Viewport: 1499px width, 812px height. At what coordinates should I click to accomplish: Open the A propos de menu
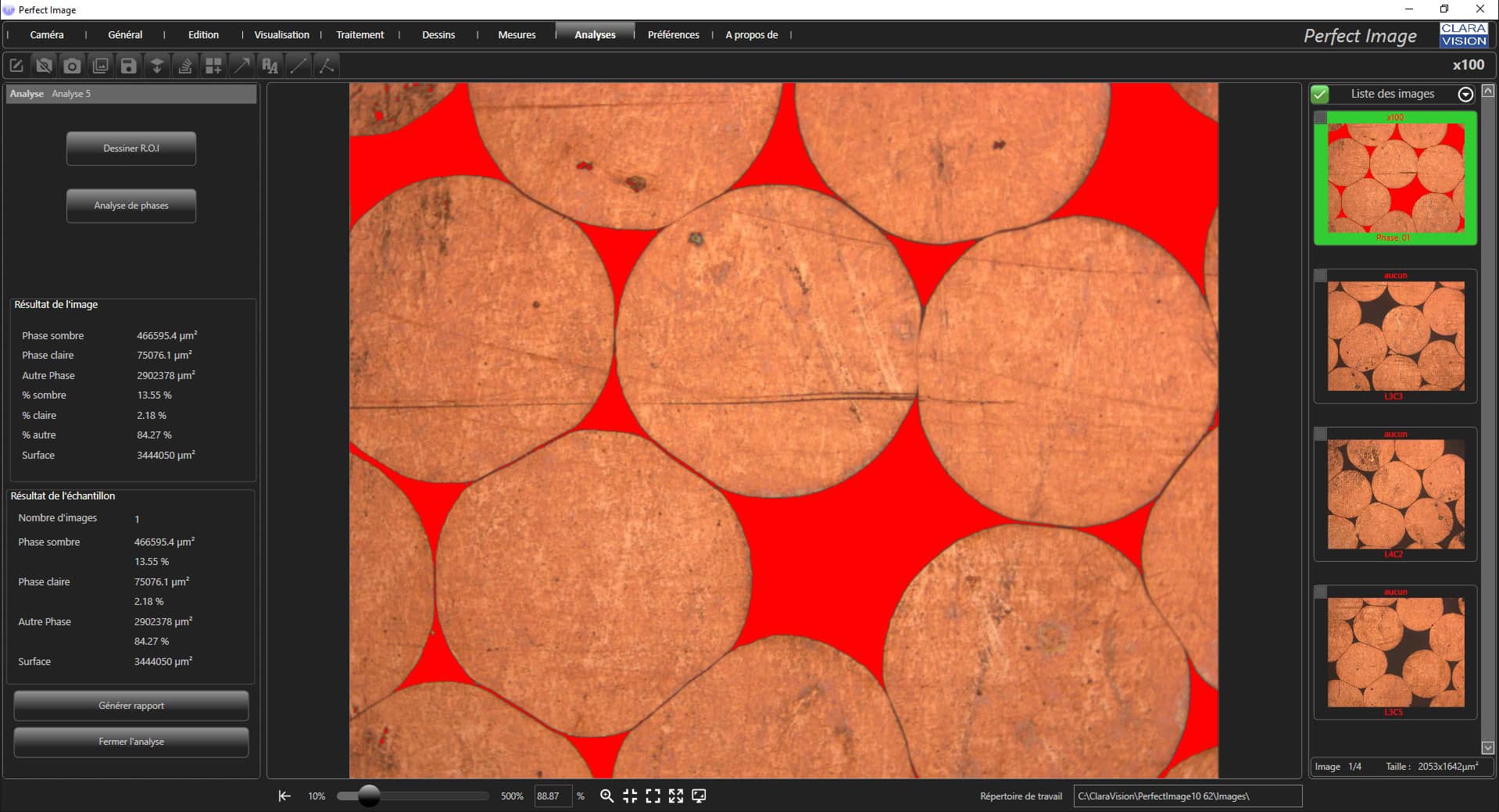[x=752, y=34]
